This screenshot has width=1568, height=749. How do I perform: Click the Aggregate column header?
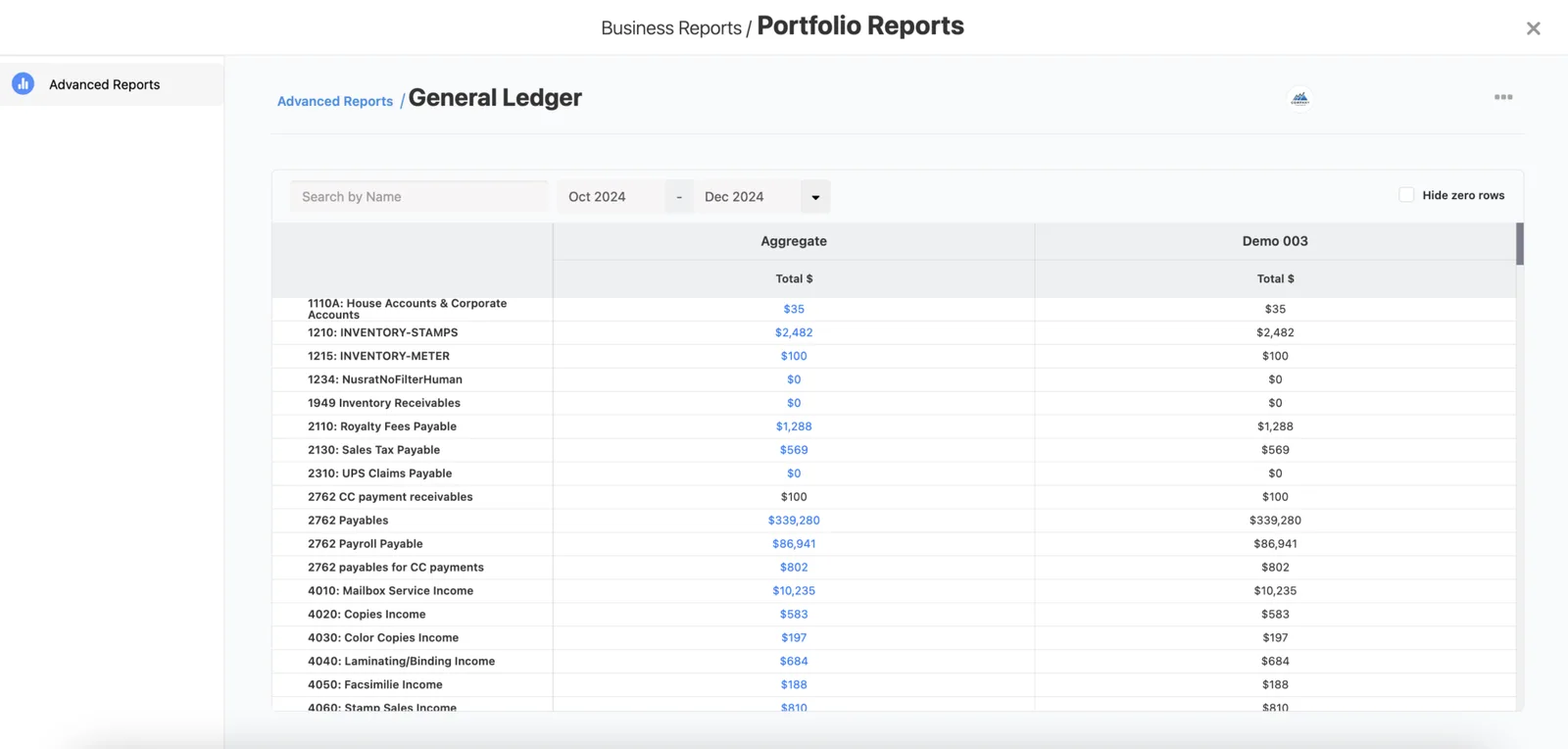tap(794, 241)
